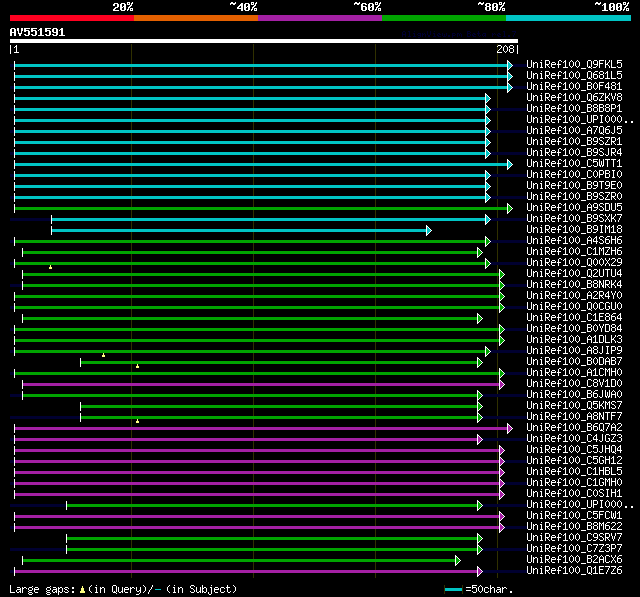Viewport: 640px width, 597px height.
Task: Click the green ~80% legend color segment
Action: pyautogui.click(x=444, y=18)
